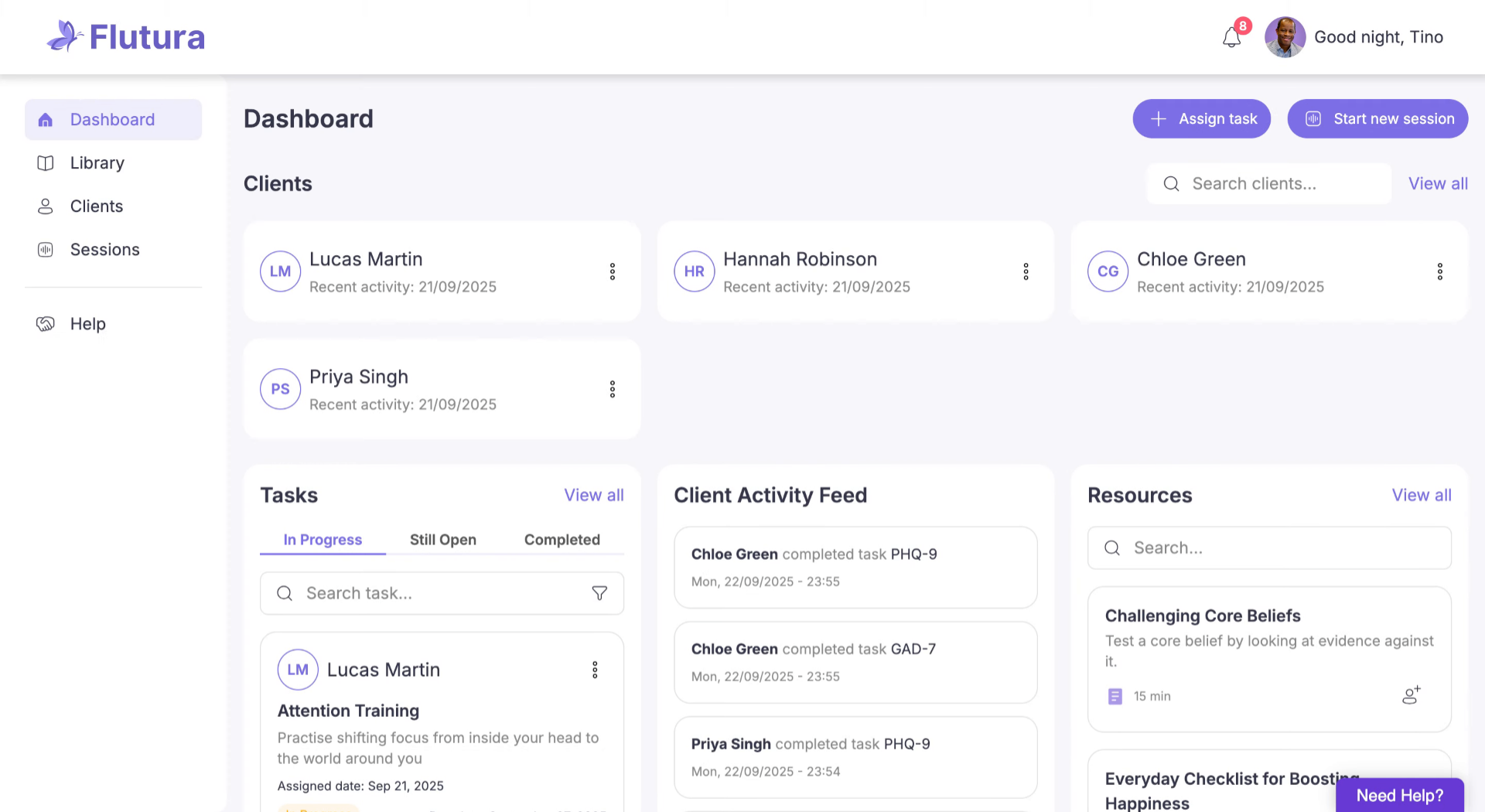Open Lucas Martin client card options menu
1485x812 pixels.
click(613, 271)
